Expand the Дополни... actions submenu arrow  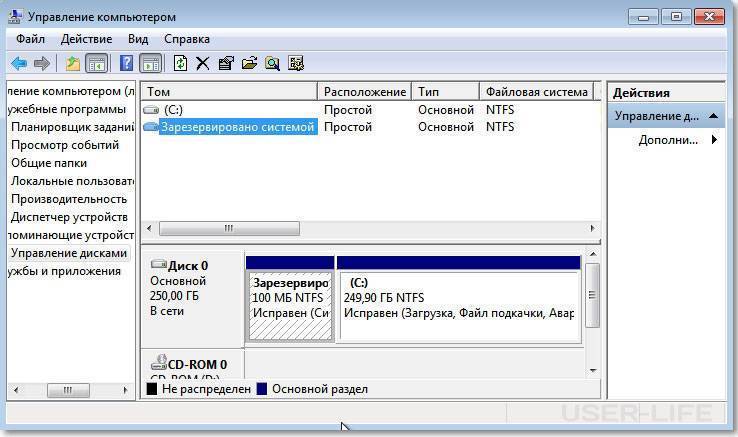tap(714, 139)
